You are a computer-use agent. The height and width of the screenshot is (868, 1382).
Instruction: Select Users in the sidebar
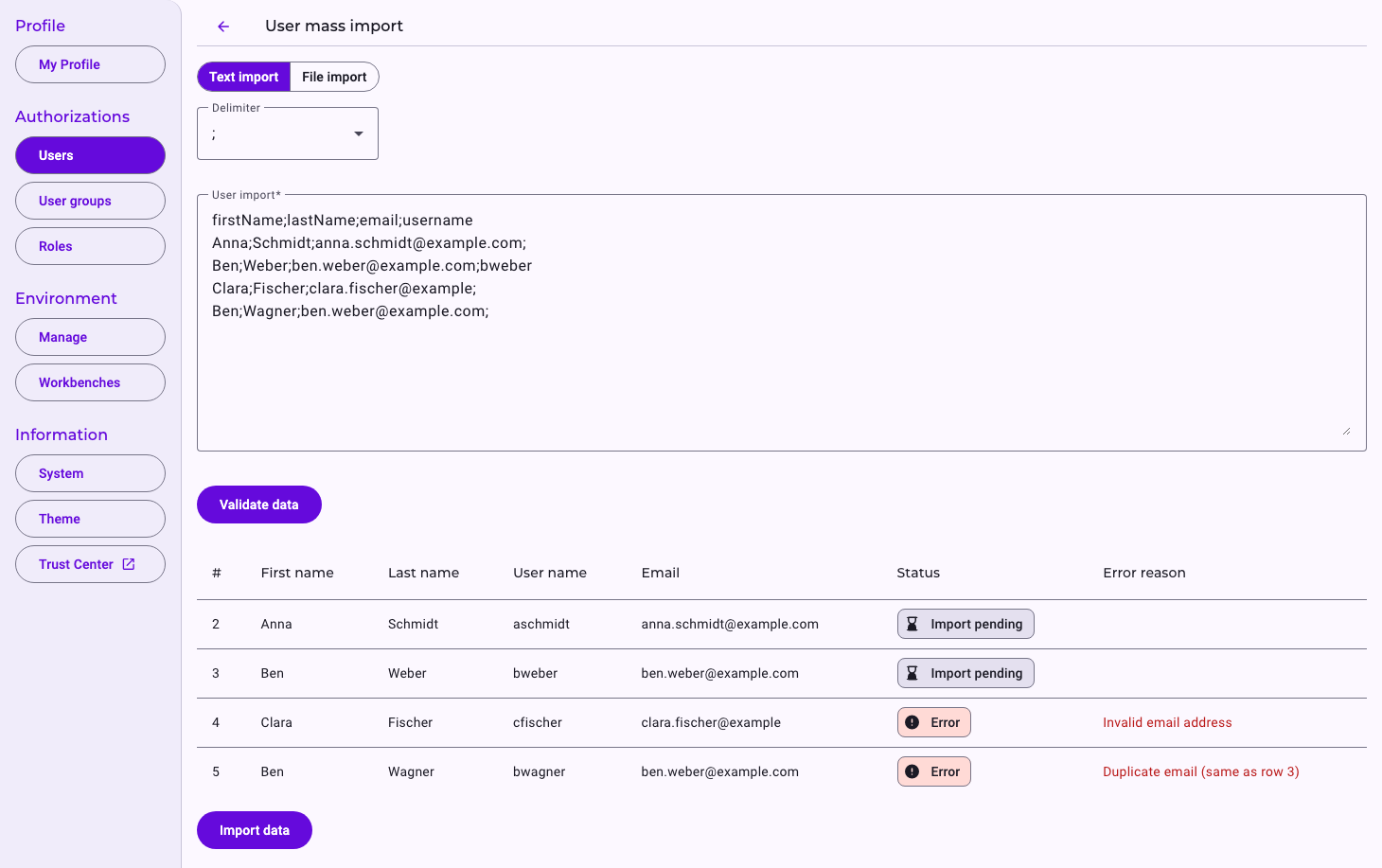click(x=90, y=155)
